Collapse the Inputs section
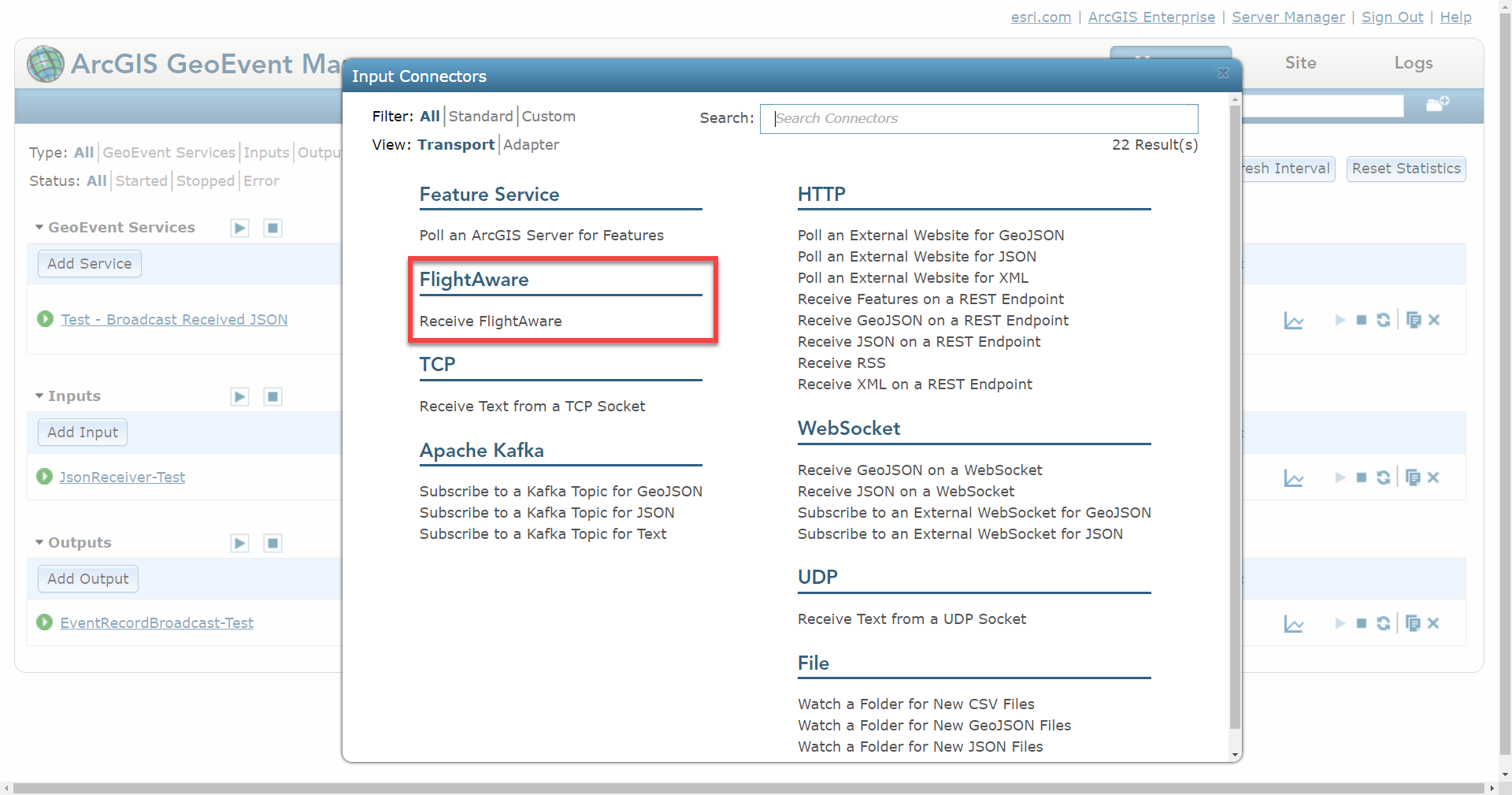This screenshot has width=1512, height=795. coord(39,396)
